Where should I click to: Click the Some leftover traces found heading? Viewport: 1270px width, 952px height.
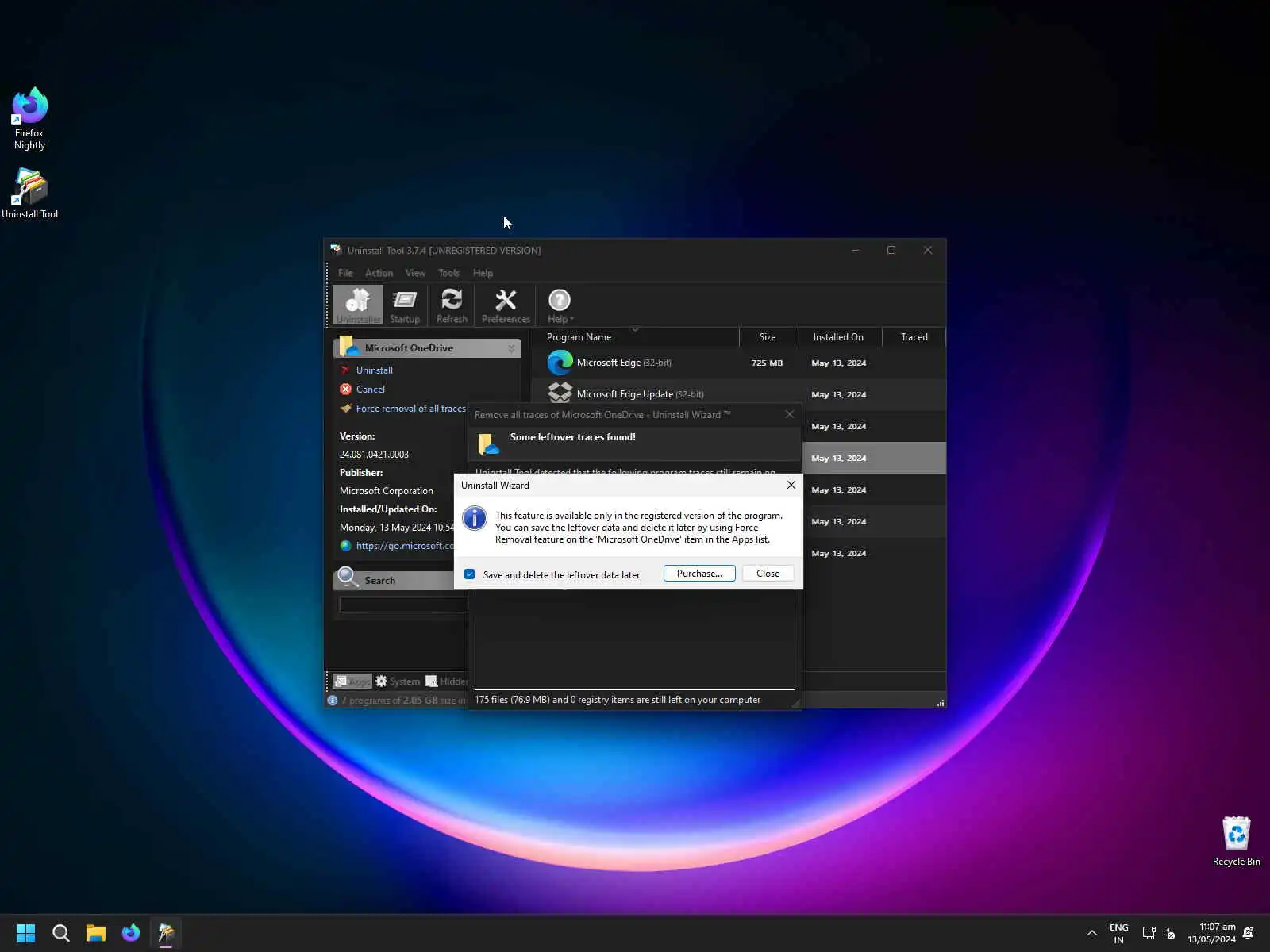tap(572, 437)
